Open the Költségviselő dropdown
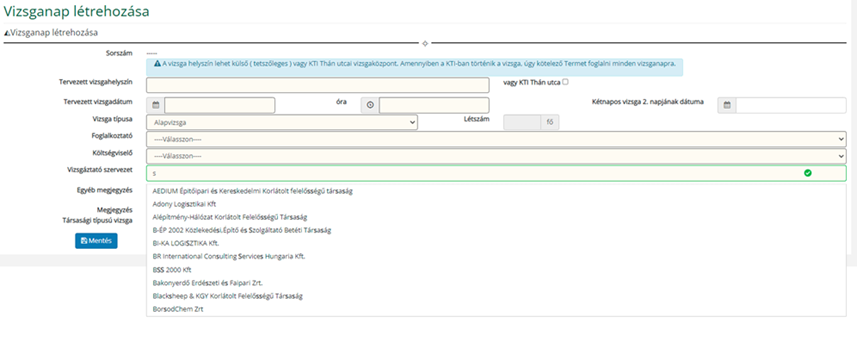 click(496, 156)
